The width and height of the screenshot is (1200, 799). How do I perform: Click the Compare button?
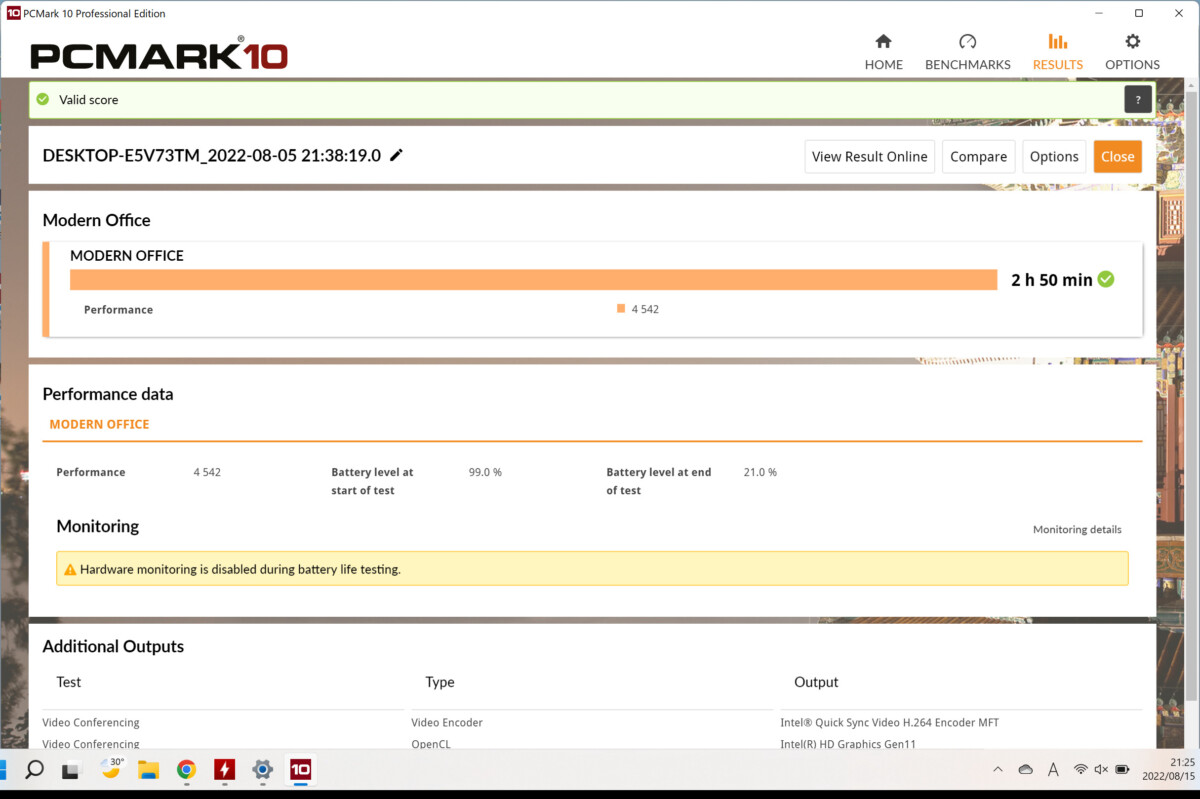pyautogui.click(x=979, y=156)
